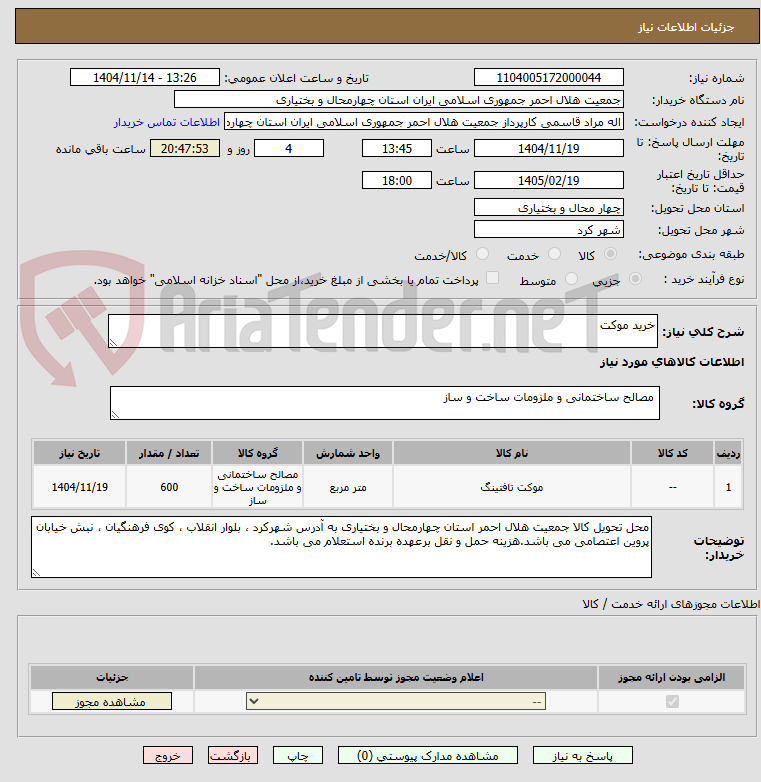761x782 pixels.
Task: Click the resize handle of گروه کالا box
Action: pyautogui.click(x=115, y=414)
